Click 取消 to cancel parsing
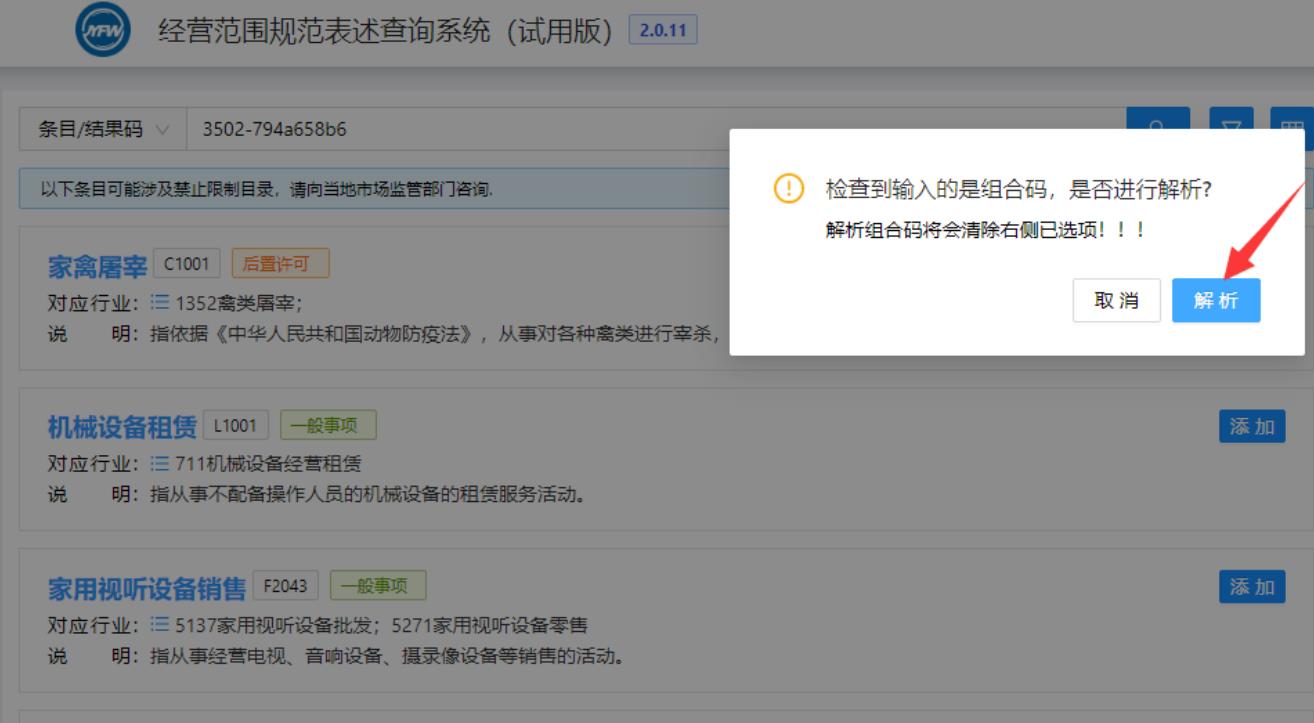 (x=1116, y=300)
